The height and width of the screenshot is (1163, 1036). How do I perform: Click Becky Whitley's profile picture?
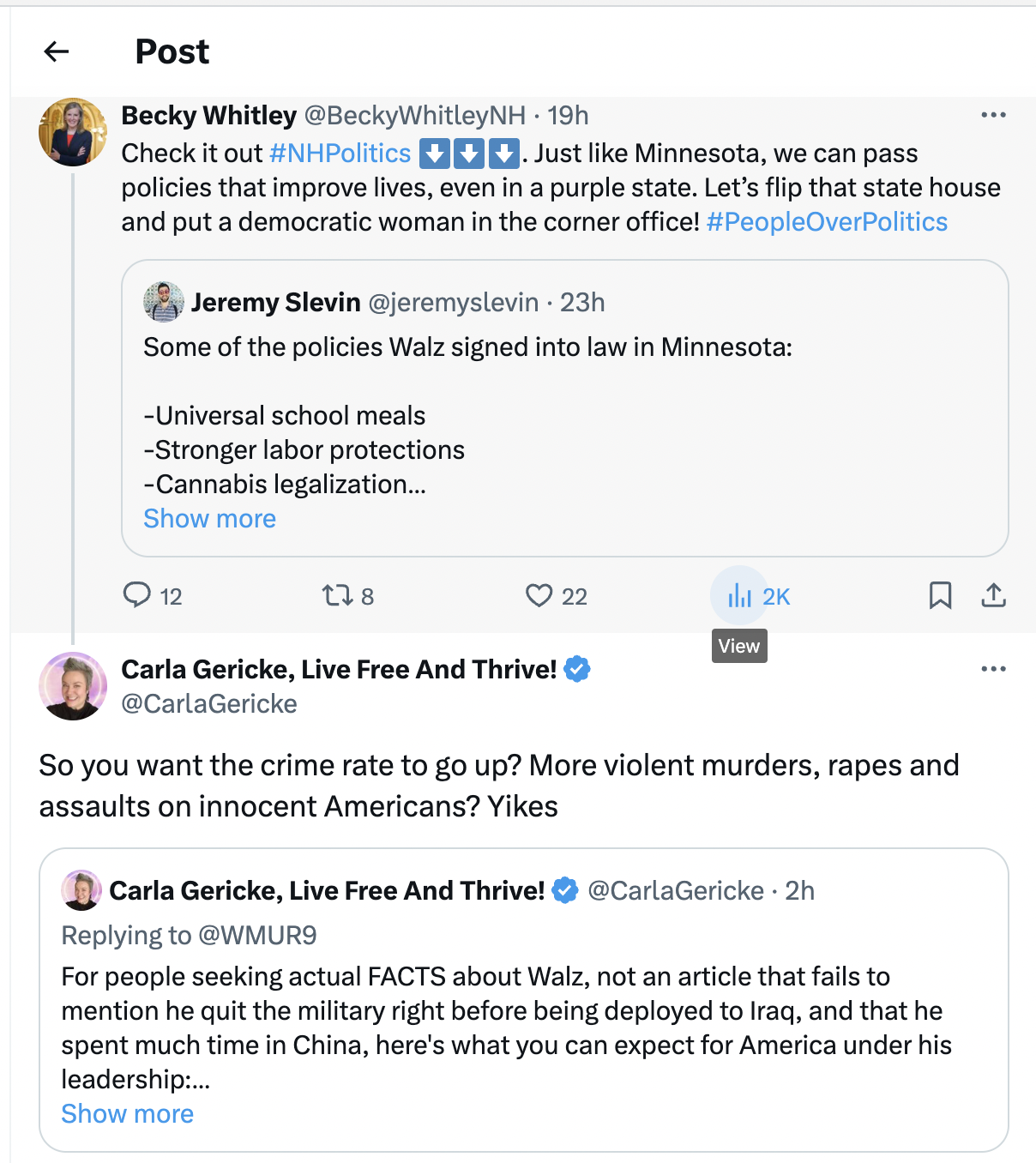[73, 132]
